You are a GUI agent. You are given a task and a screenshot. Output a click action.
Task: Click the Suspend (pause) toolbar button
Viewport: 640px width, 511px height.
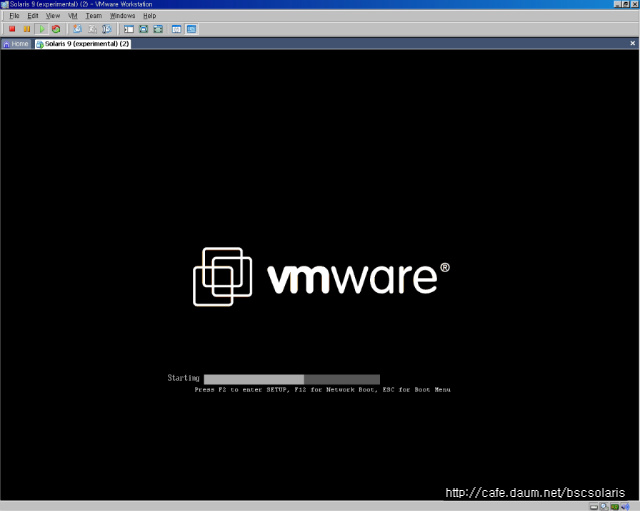[27, 29]
